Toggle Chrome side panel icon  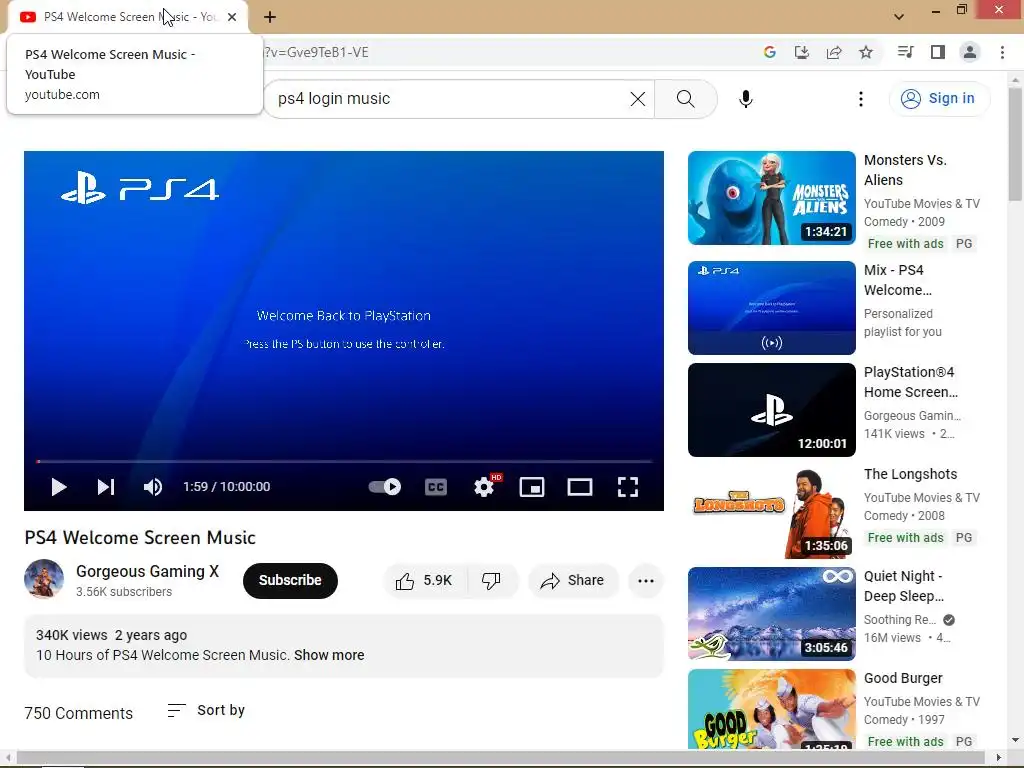click(x=938, y=52)
